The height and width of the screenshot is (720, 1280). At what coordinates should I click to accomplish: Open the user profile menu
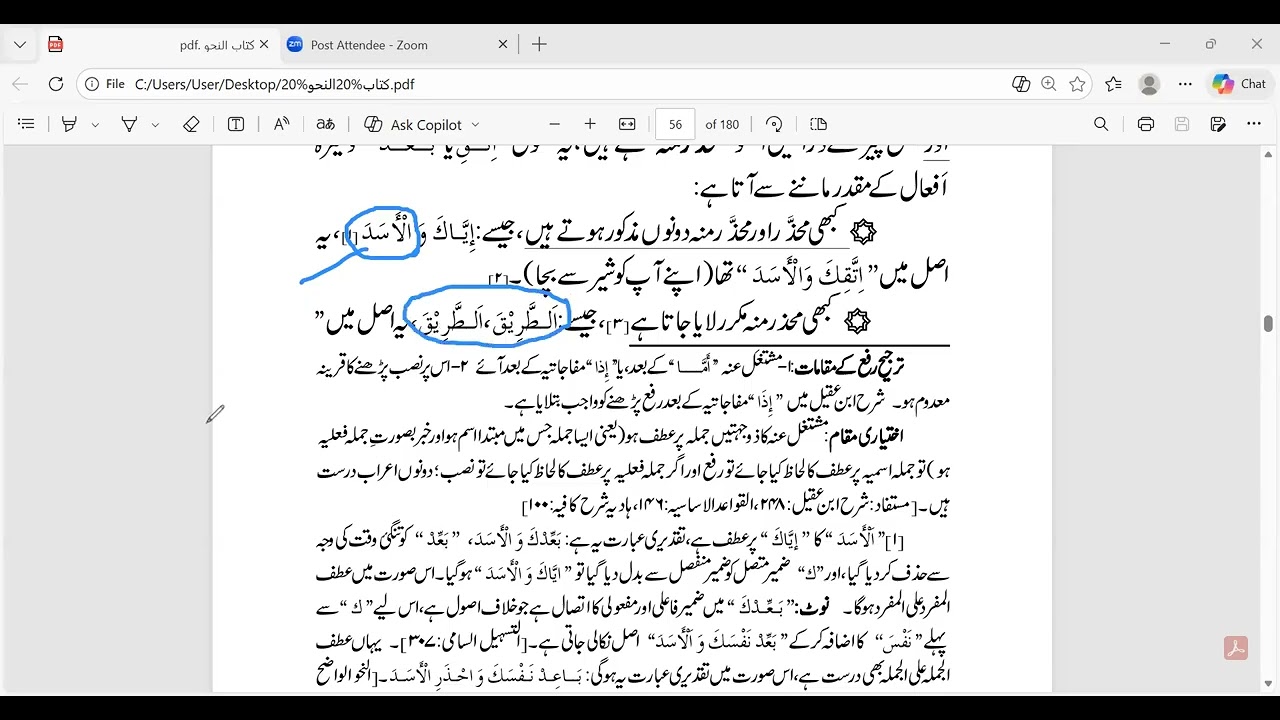point(1149,84)
